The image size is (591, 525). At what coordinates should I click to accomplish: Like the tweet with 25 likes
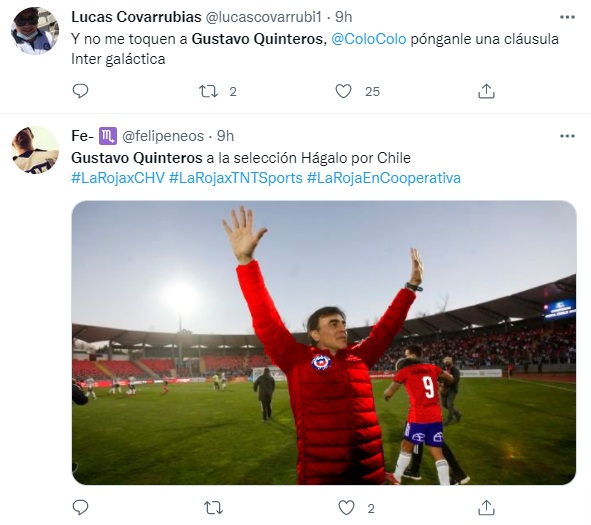click(343, 91)
